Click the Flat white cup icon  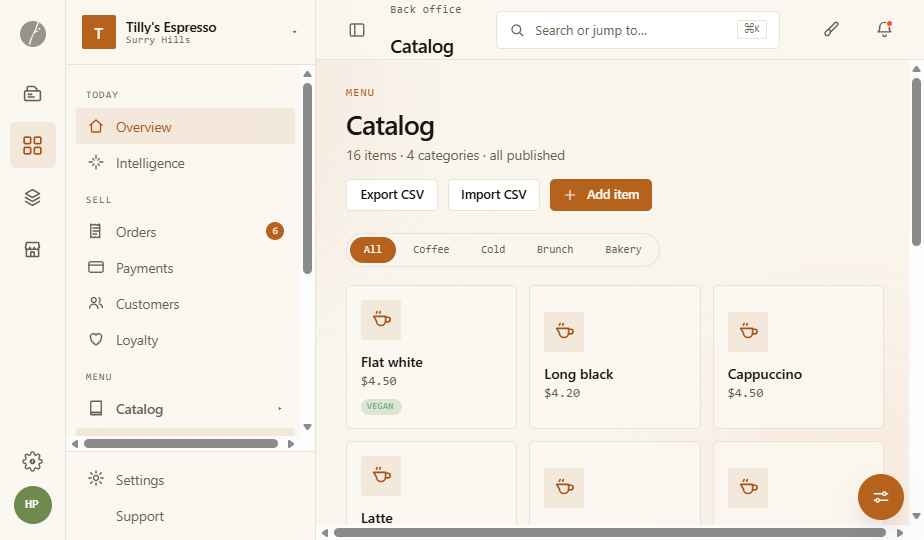point(381,320)
